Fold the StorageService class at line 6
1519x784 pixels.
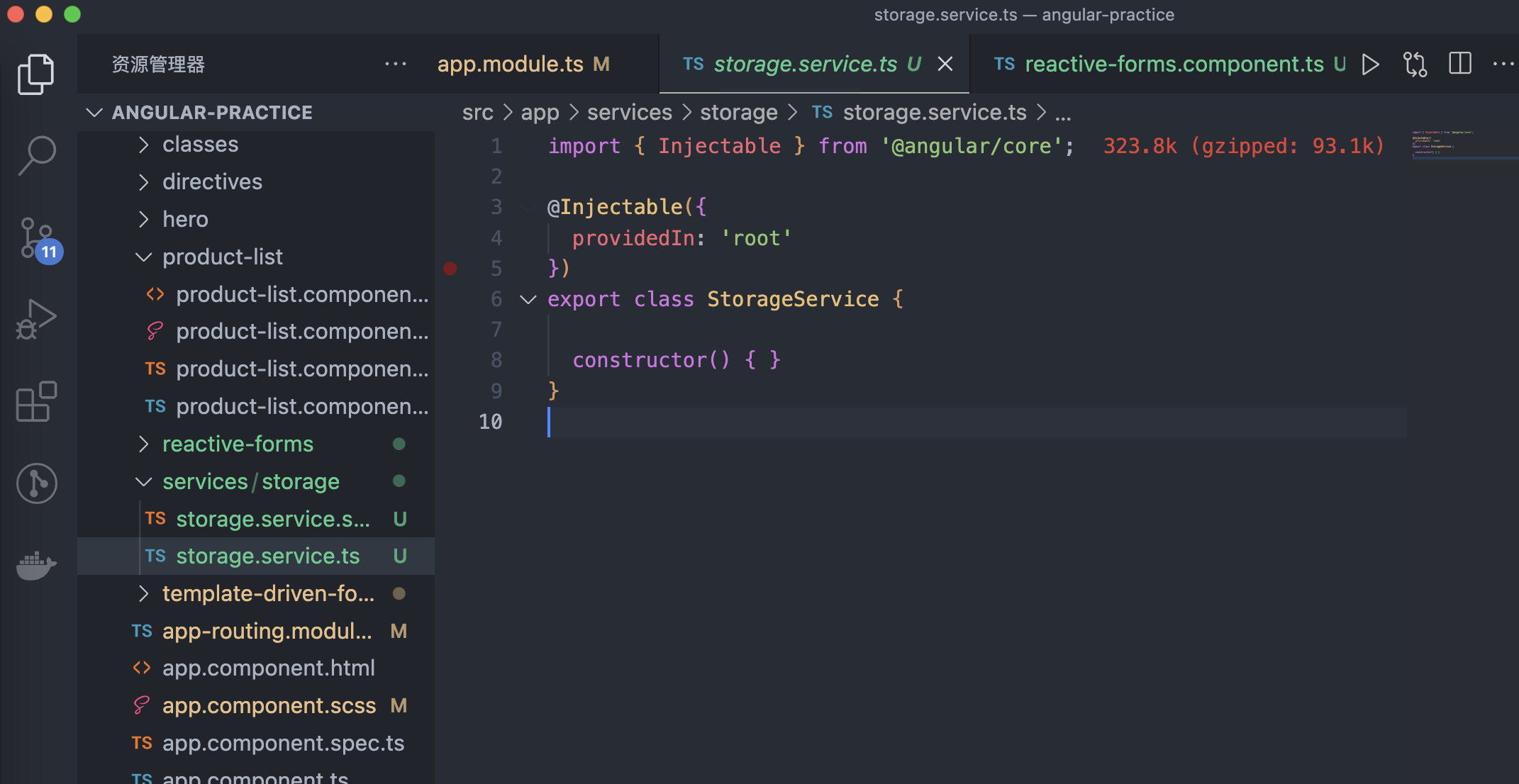pos(528,299)
